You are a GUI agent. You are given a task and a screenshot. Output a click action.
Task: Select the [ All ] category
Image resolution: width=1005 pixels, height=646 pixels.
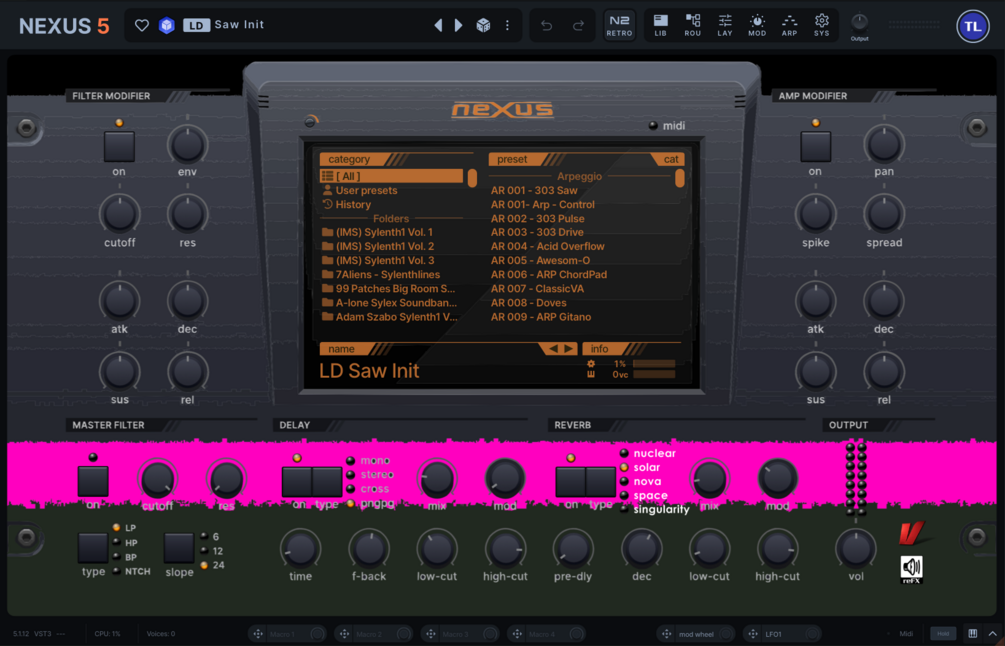391,176
